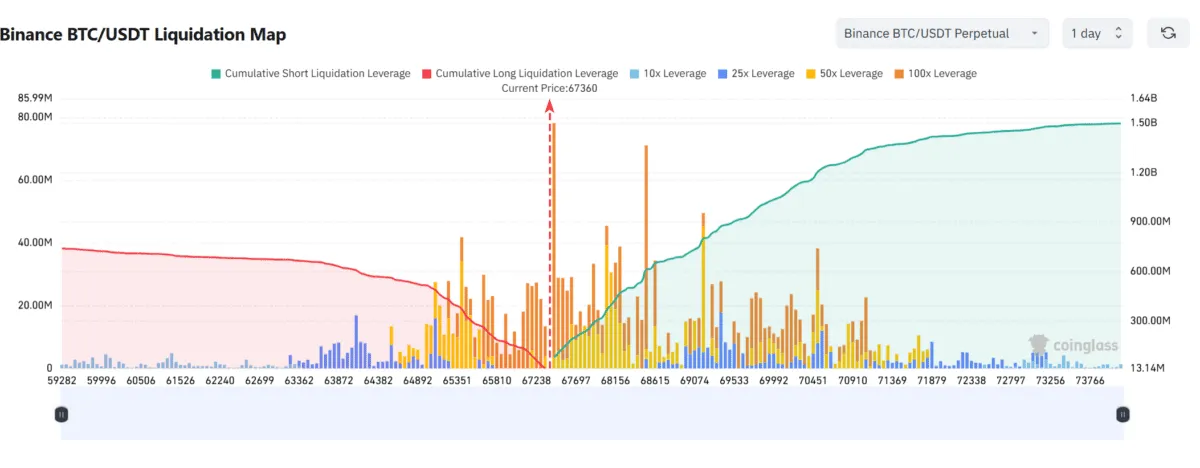Viewport: 1200px width, 468px height.
Task: Click the 65810 price axis label
Action: click(497, 380)
